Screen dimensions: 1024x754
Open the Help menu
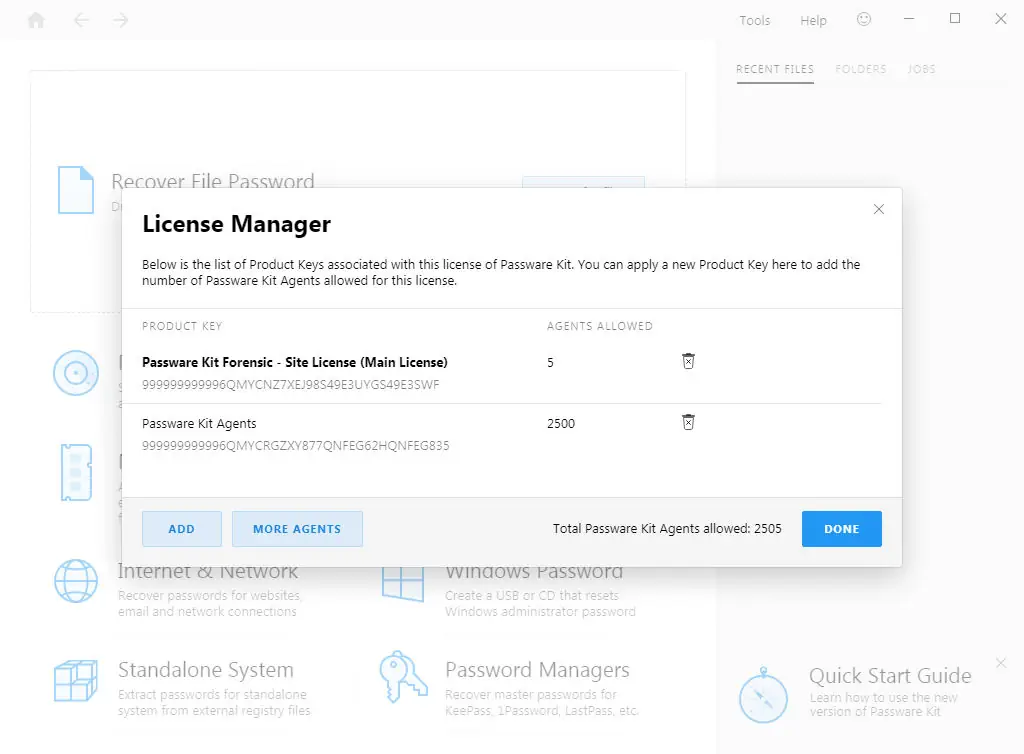[814, 20]
